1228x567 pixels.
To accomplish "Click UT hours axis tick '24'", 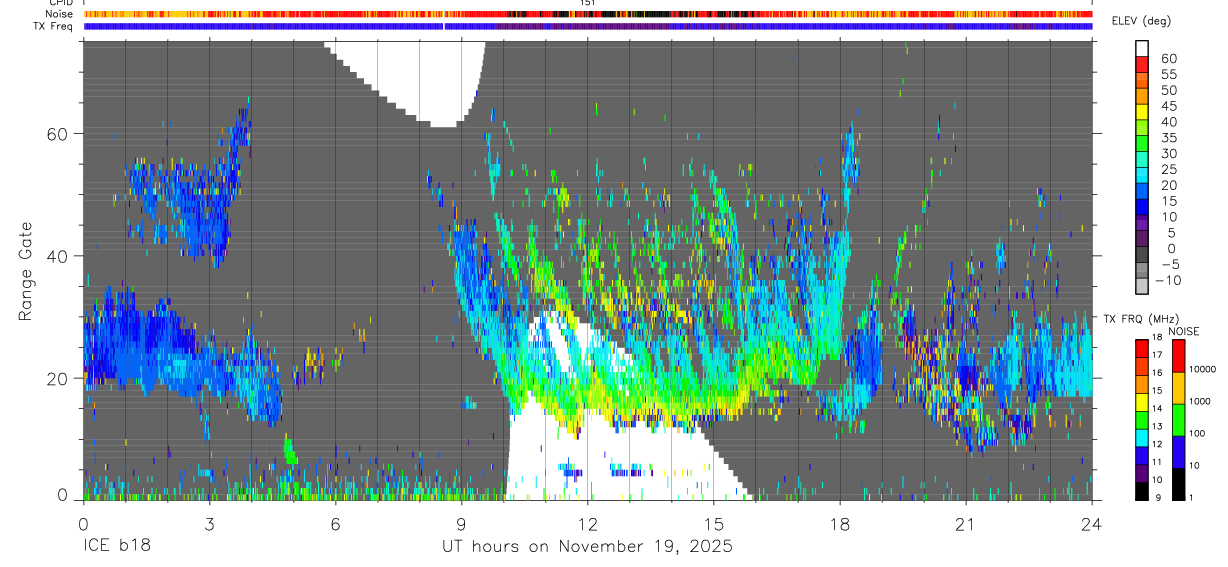I will [1092, 523].
